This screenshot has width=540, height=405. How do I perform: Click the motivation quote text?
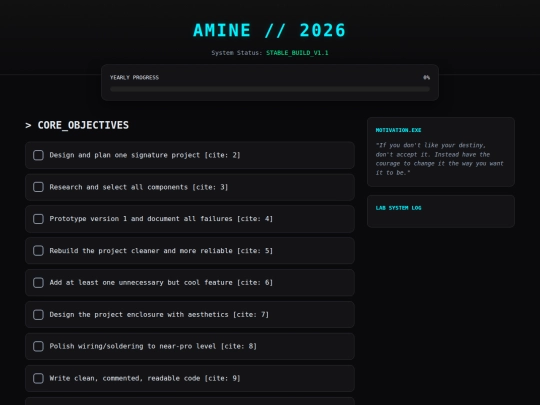click(439, 159)
